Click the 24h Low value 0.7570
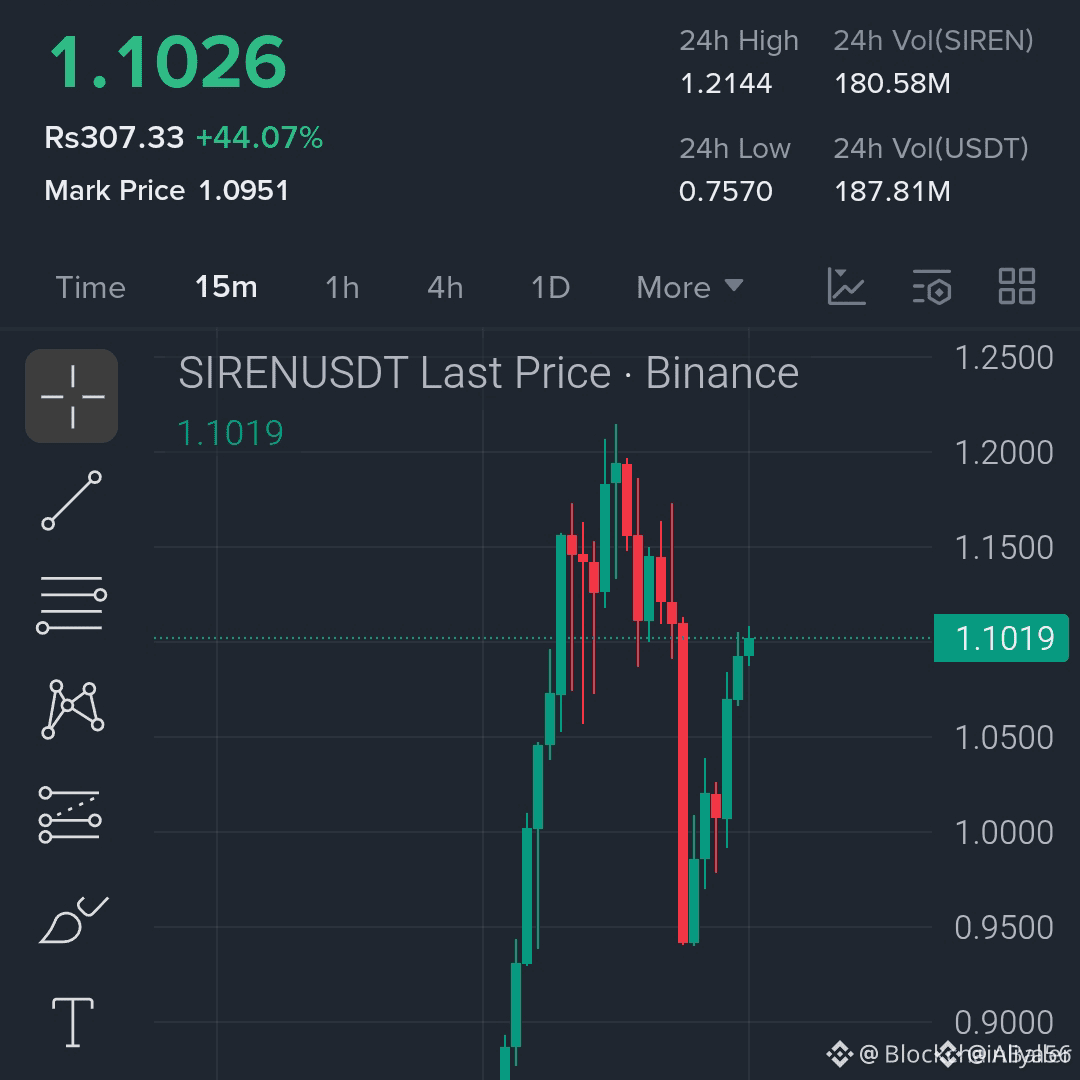The height and width of the screenshot is (1080, 1080). tap(725, 191)
